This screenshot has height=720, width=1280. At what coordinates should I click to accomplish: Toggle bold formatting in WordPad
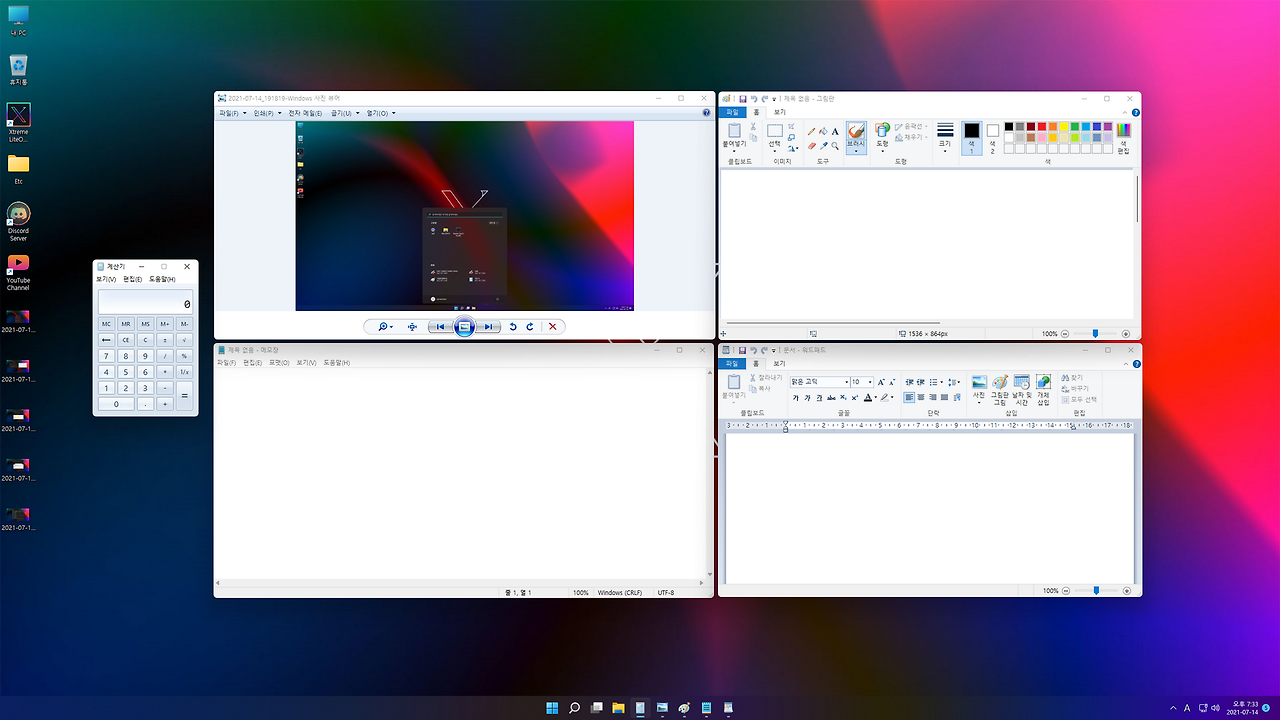795,397
